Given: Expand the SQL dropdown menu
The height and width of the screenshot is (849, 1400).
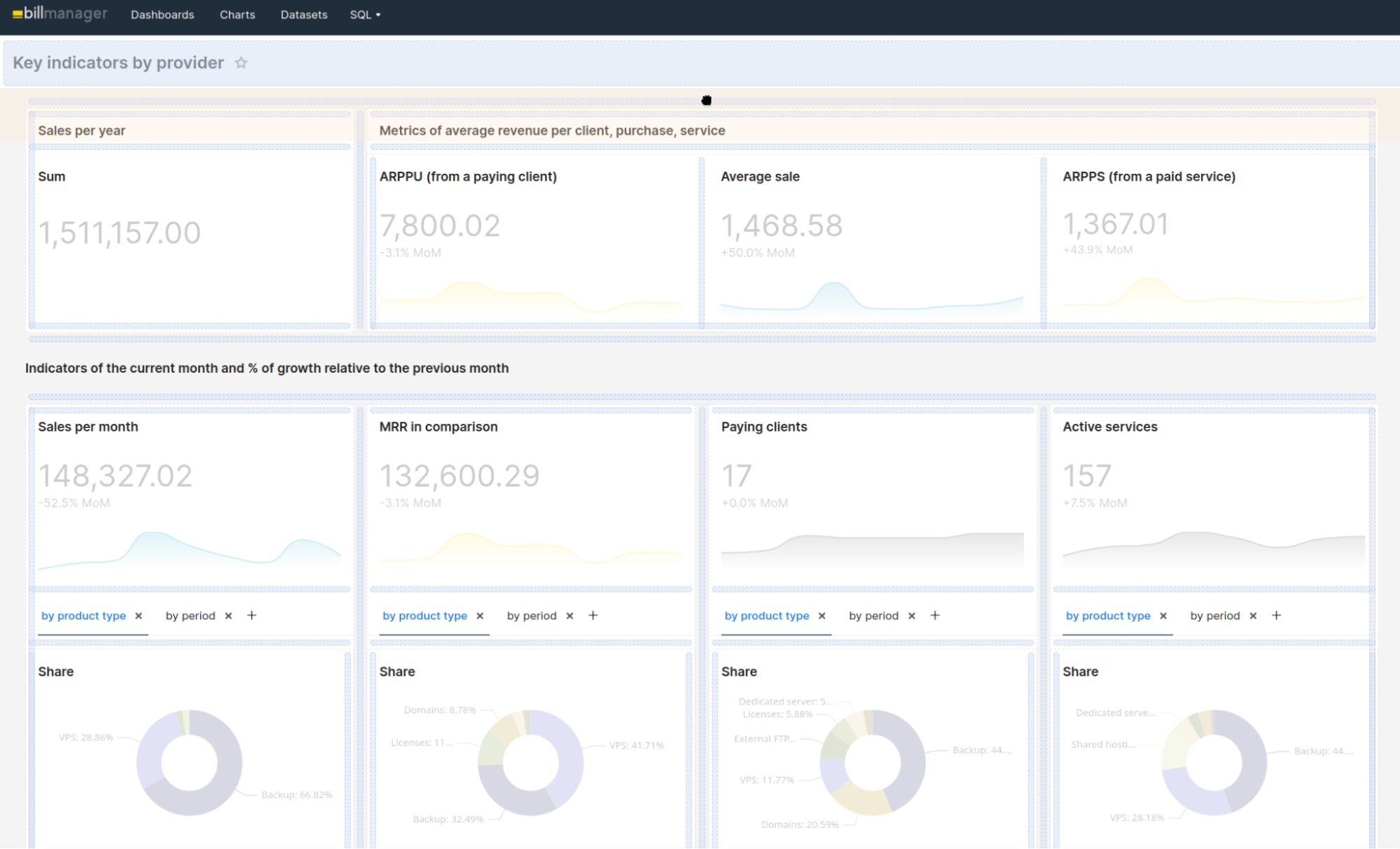Looking at the screenshot, I should click(365, 15).
